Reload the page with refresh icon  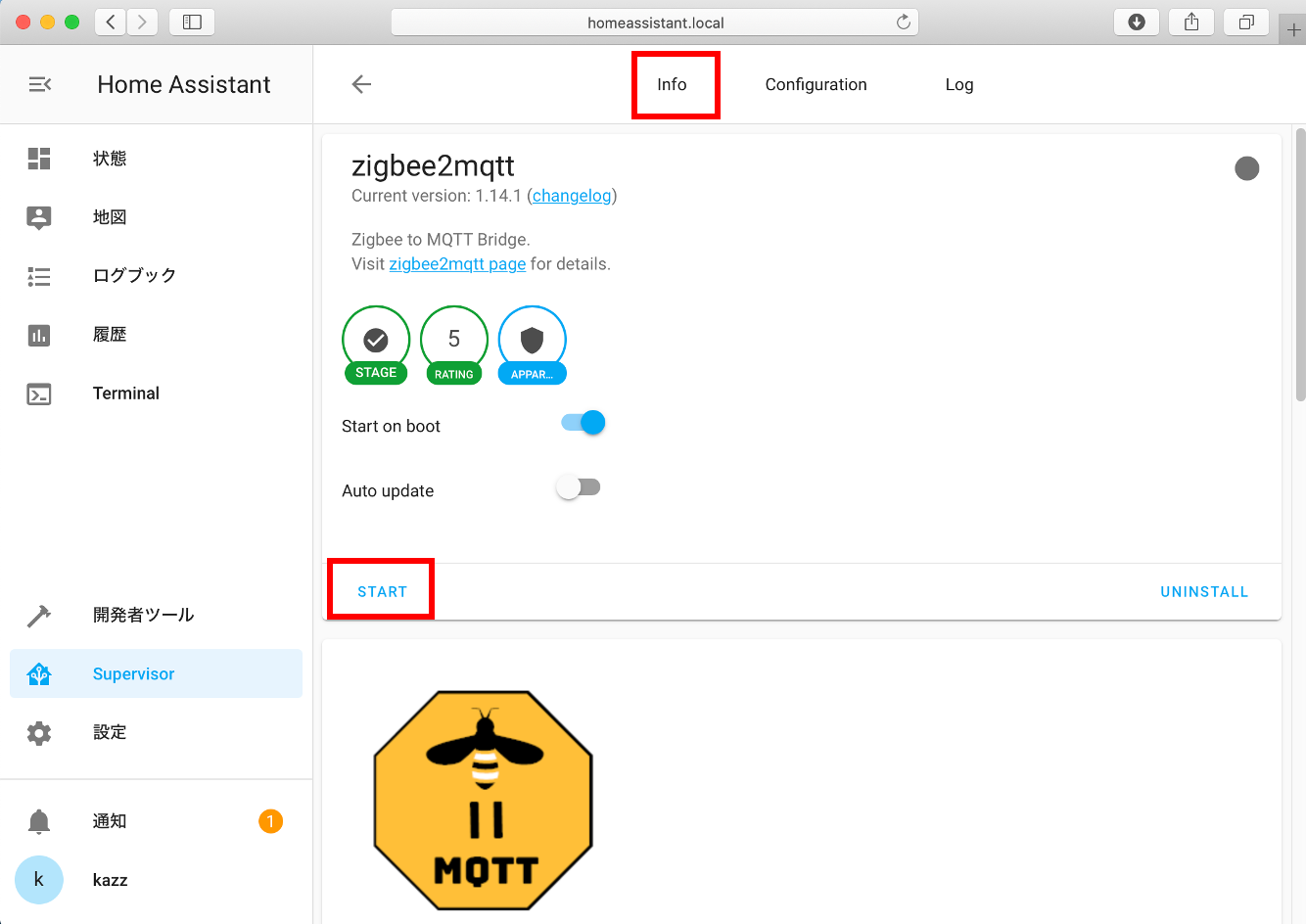click(x=904, y=22)
